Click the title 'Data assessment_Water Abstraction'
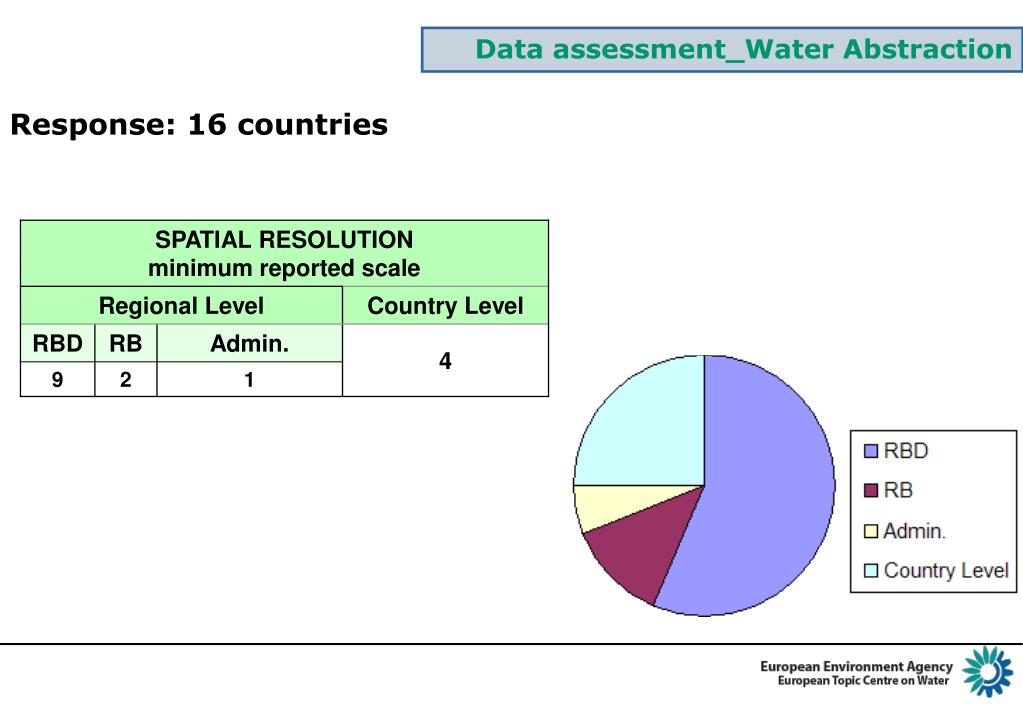This screenshot has height=708, width=1023. point(743,50)
